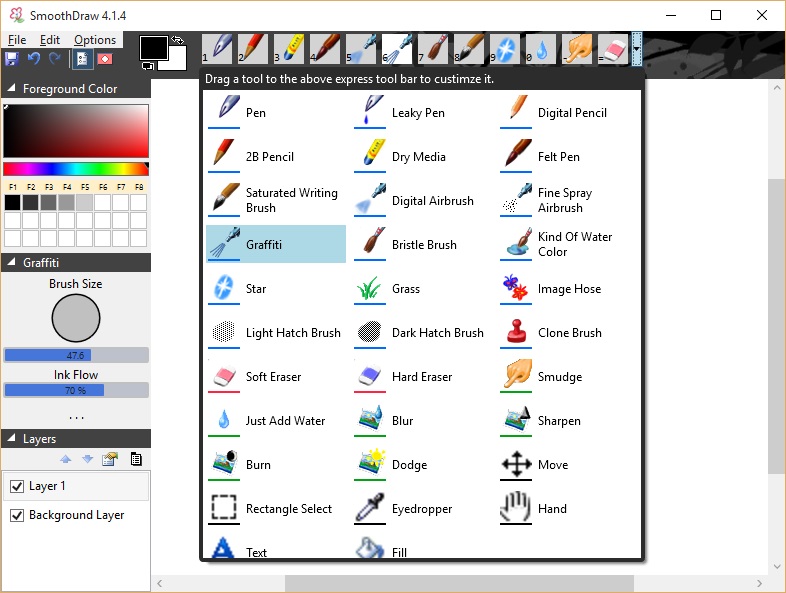The image size is (786, 593).
Task: Click the Save toolbar icon
Action: [12, 59]
